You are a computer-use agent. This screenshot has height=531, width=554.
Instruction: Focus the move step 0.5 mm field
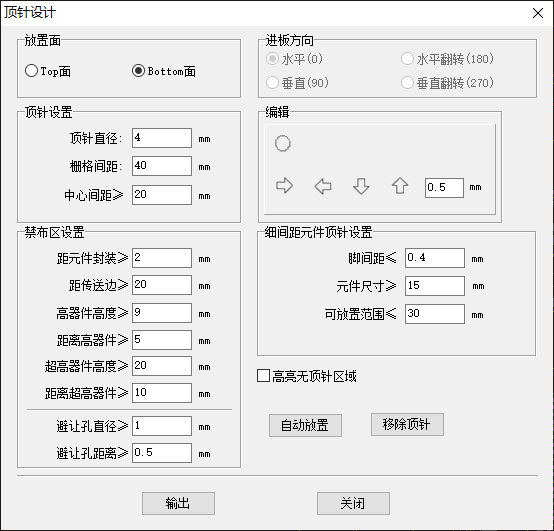coord(444,188)
